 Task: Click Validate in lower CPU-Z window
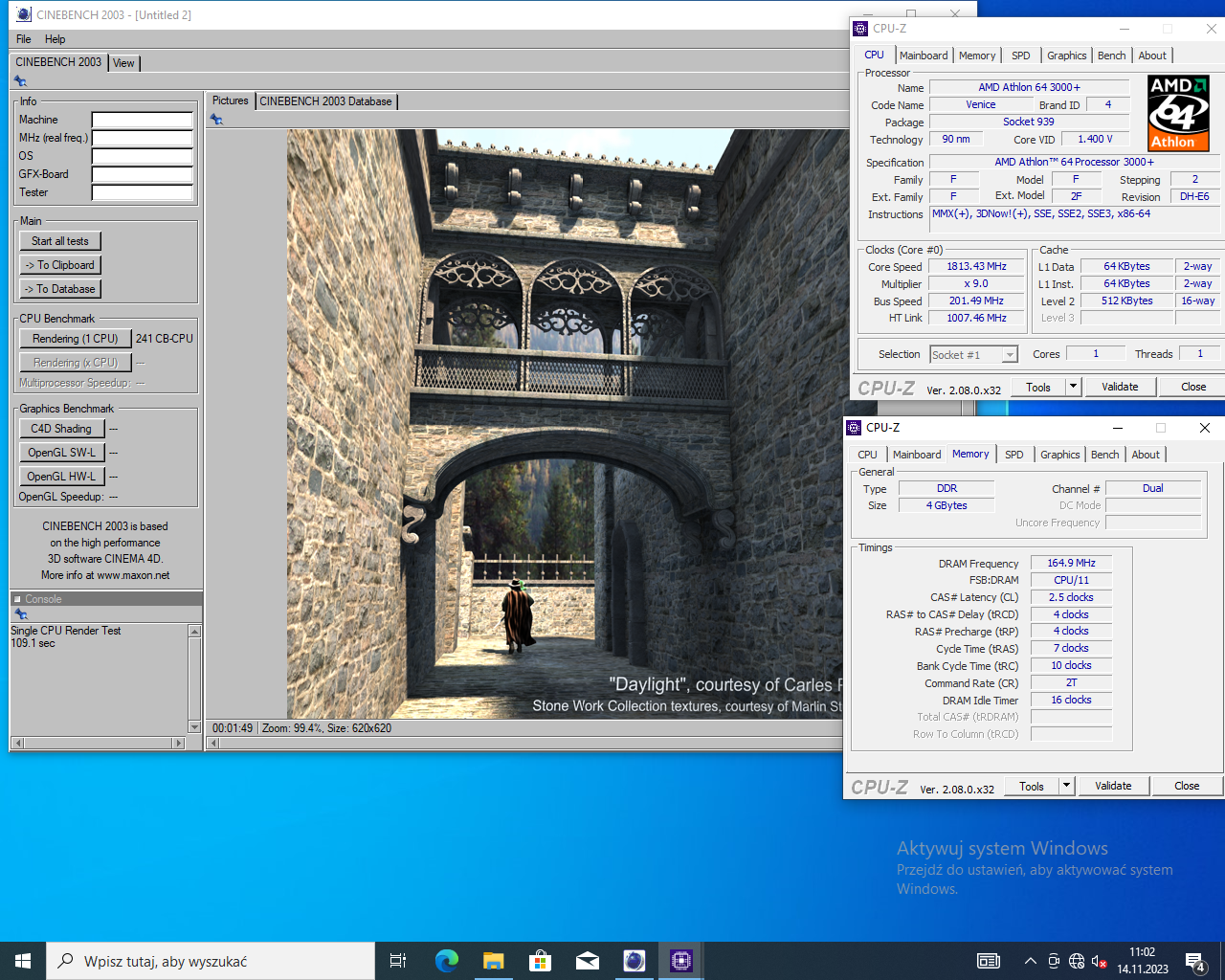tap(1113, 787)
